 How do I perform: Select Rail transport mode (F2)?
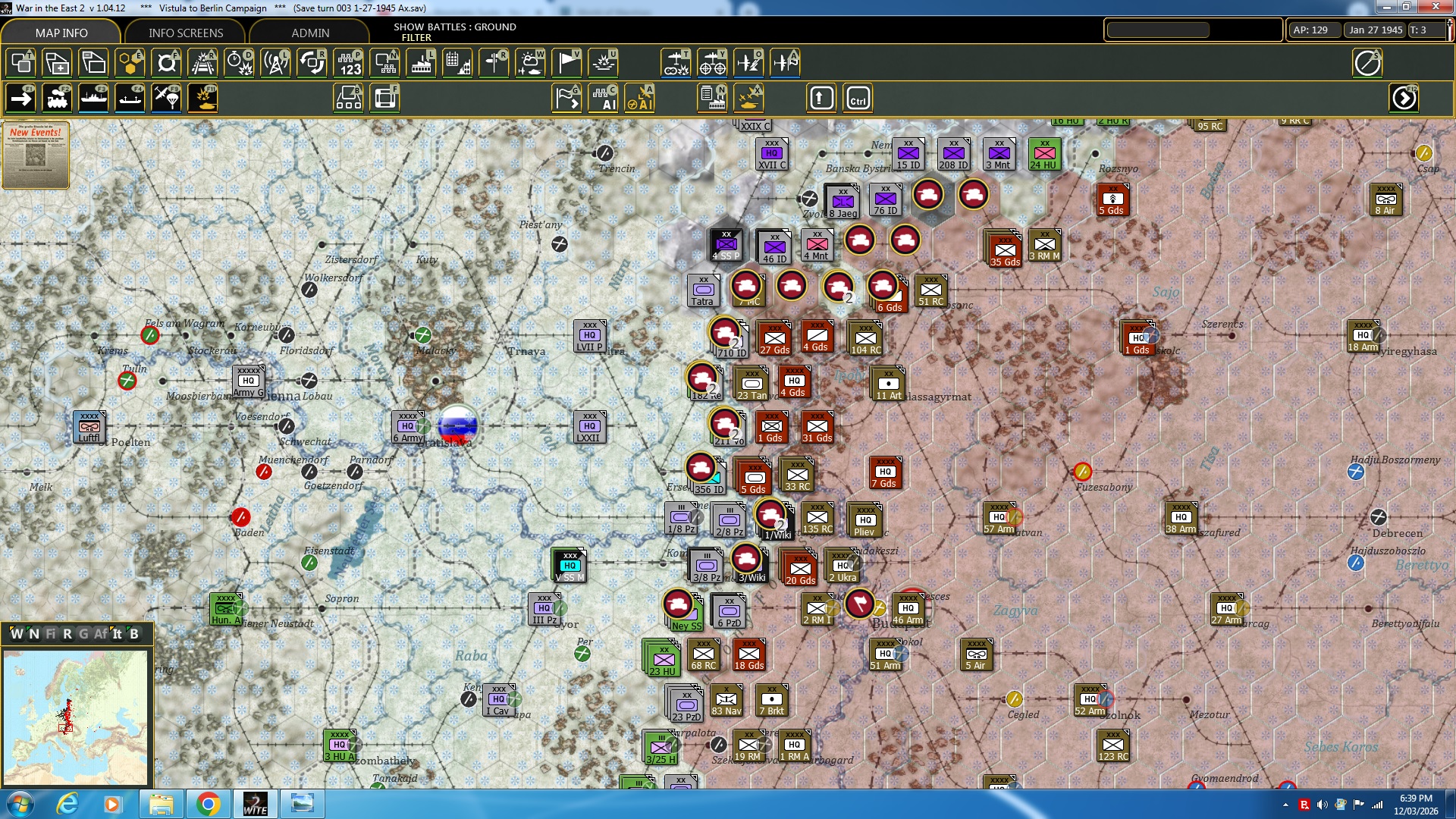point(58,99)
